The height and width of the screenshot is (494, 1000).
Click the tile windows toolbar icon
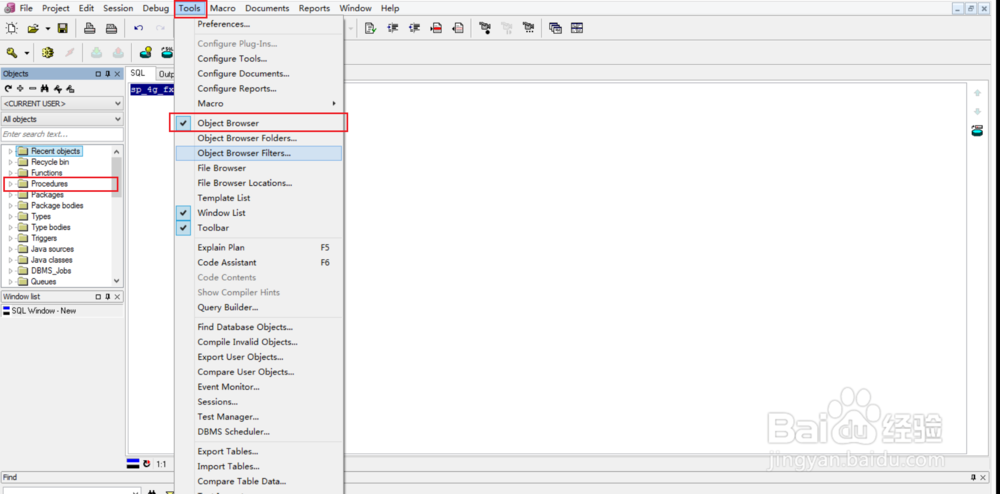[x=577, y=28]
